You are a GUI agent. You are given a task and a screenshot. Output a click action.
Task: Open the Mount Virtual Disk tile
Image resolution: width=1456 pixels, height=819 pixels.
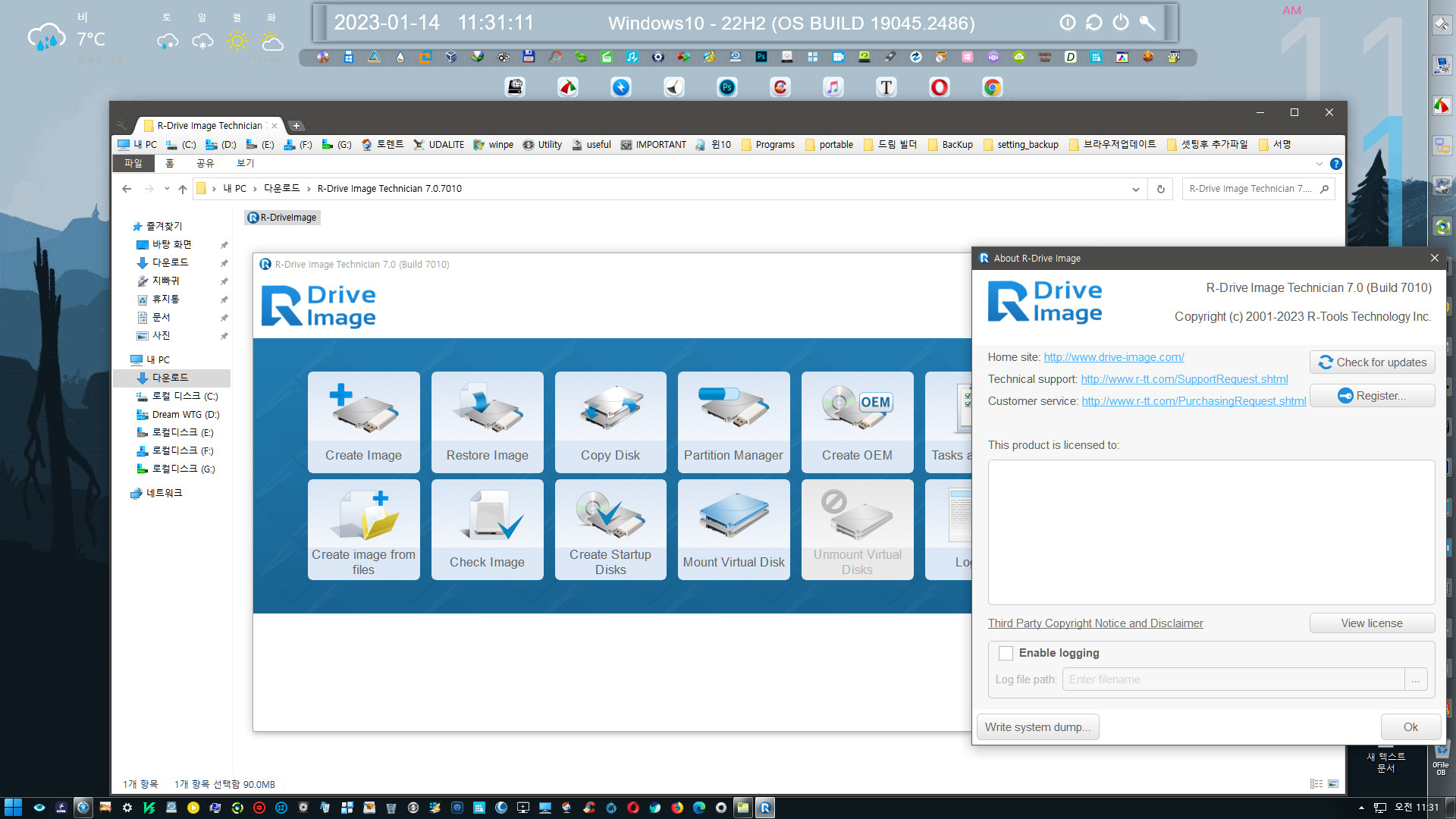733,529
